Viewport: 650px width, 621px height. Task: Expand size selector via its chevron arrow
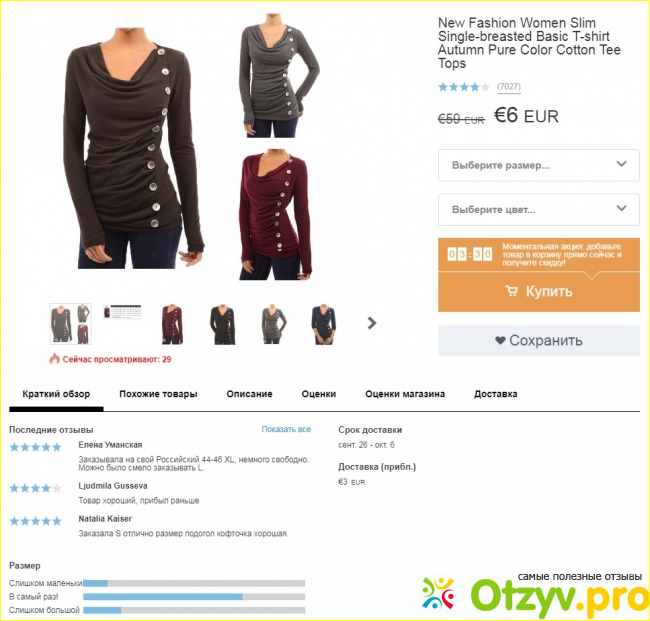point(621,164)
